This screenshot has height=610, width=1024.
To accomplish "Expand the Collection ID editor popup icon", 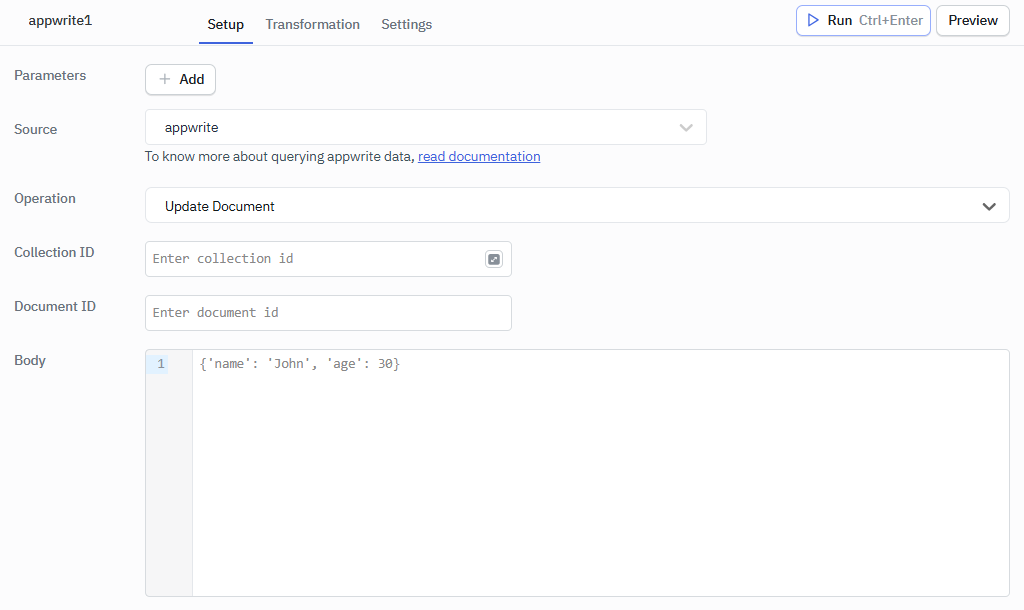I will point(494,259).
